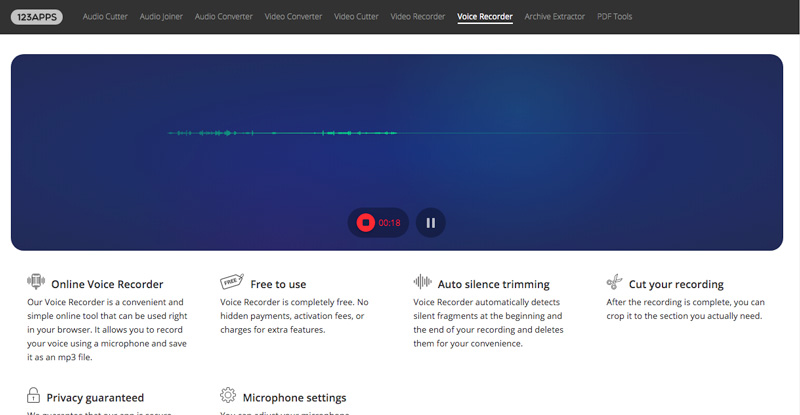Go to Audio Joiner
This screenshot has width=800, height=415.
coord(162,17)
